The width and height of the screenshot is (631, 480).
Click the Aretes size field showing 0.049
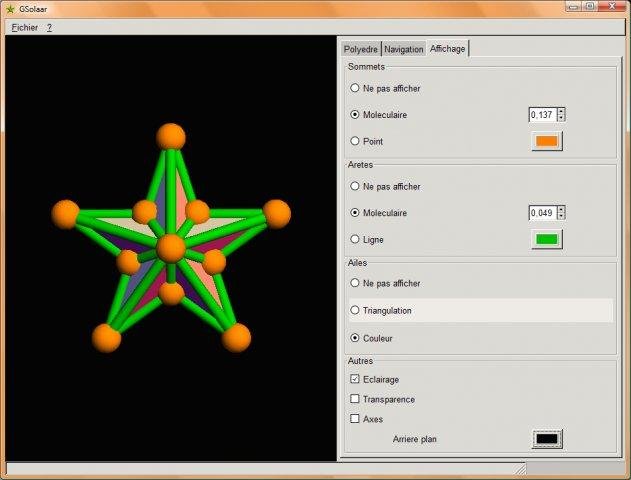542,213
